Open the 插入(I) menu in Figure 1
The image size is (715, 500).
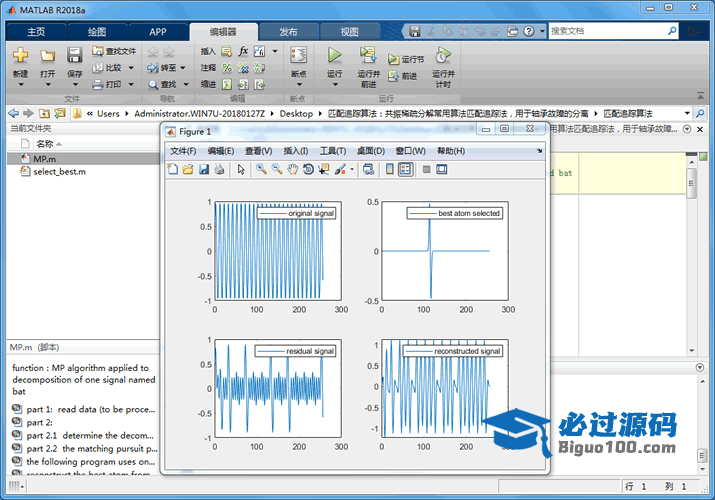pyautogui.click(x=296, y=151)
